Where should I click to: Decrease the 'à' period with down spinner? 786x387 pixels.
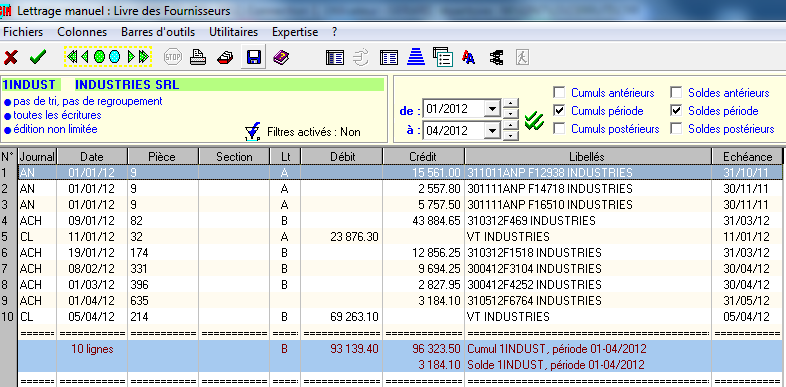[510, 135]
